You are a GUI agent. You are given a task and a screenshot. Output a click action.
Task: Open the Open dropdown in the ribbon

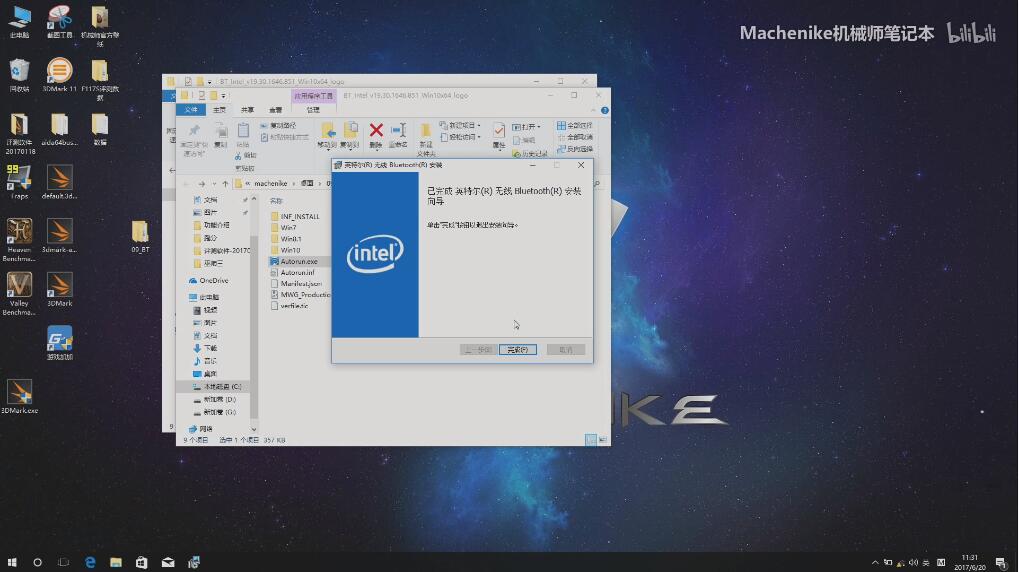(x=526, y=127)
